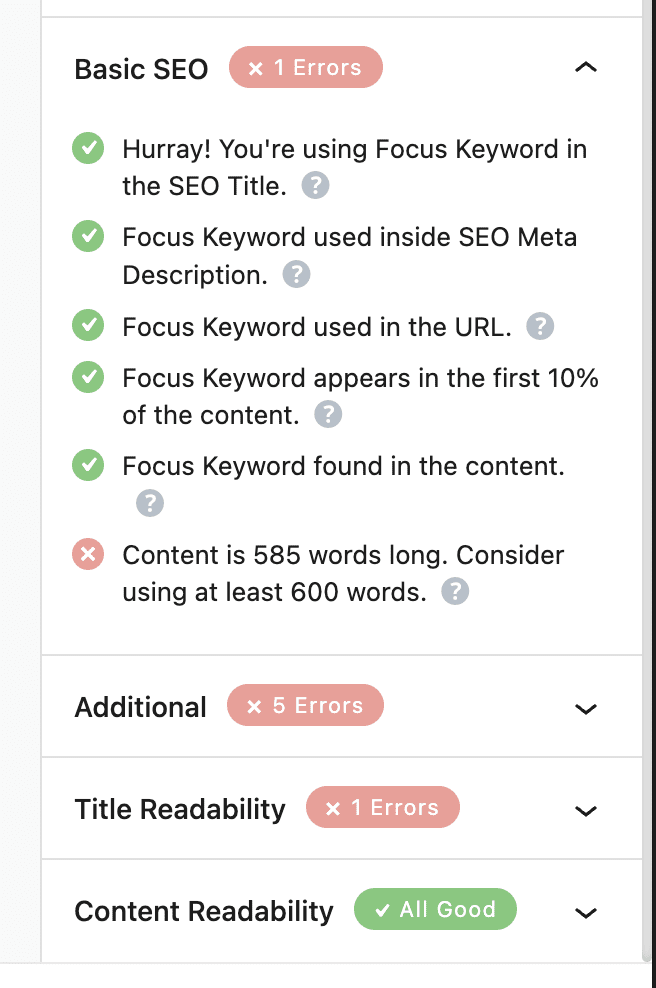This screenshot has height=988, width=656.
Task: Show help for keyword found in content
Action: point(150,503)
